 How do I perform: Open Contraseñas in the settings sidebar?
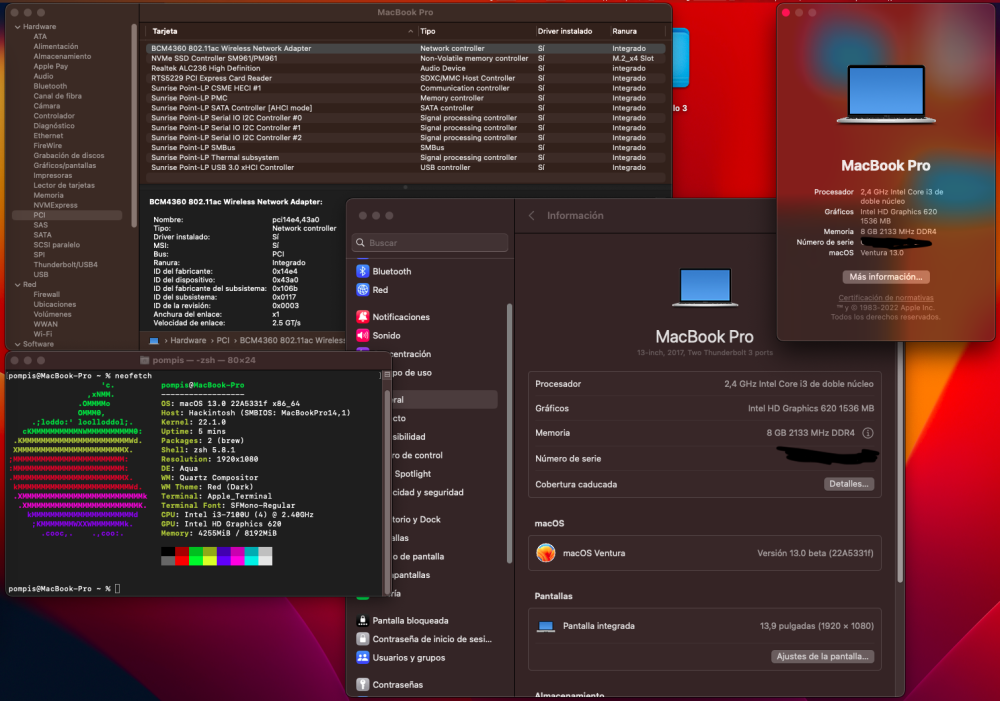(x=390, y=684)
